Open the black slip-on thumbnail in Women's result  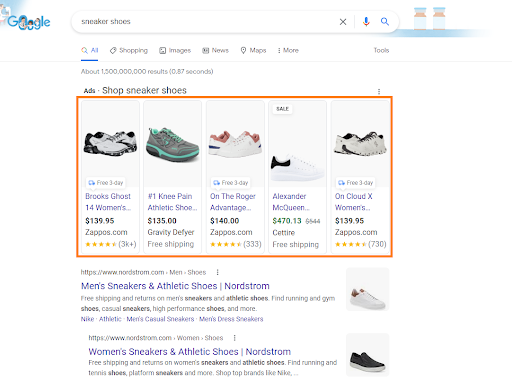coord(367,355)
